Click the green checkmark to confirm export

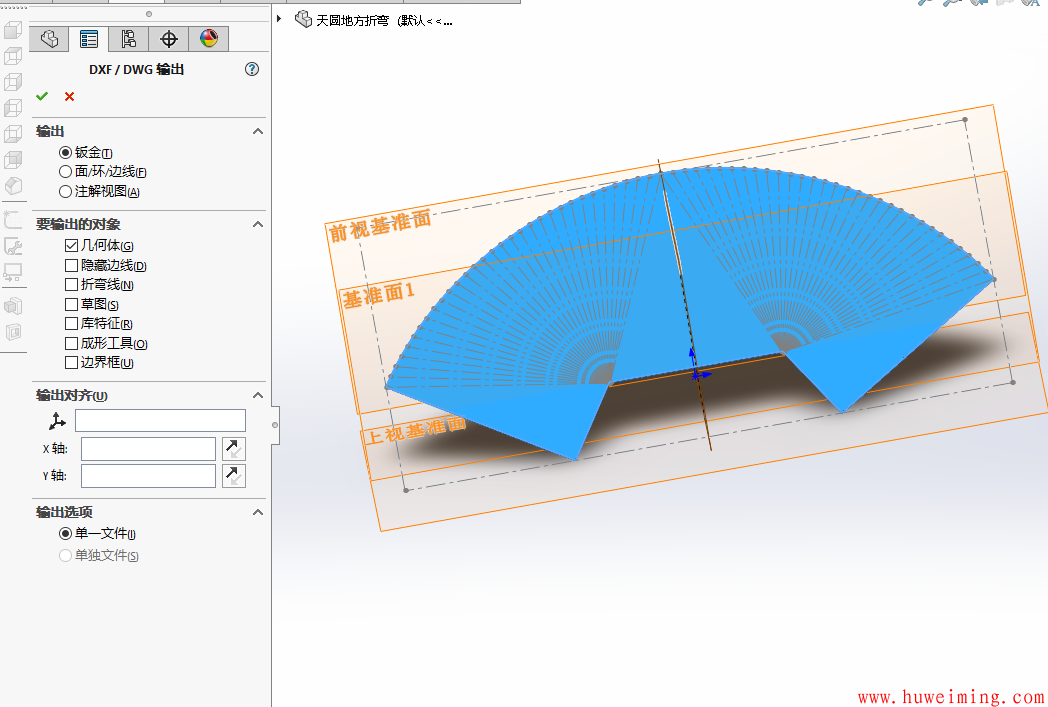pos(42,96)
